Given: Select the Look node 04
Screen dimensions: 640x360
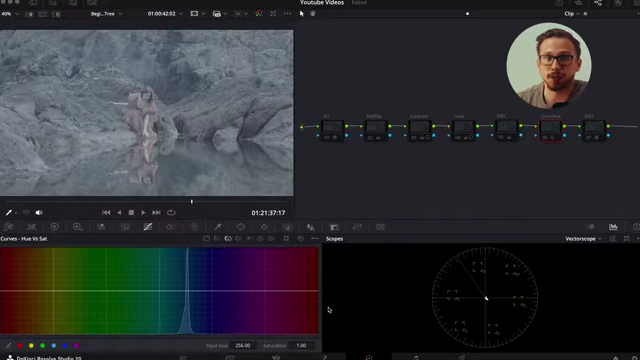Looking at the screenshot, I should coord(463,130).
